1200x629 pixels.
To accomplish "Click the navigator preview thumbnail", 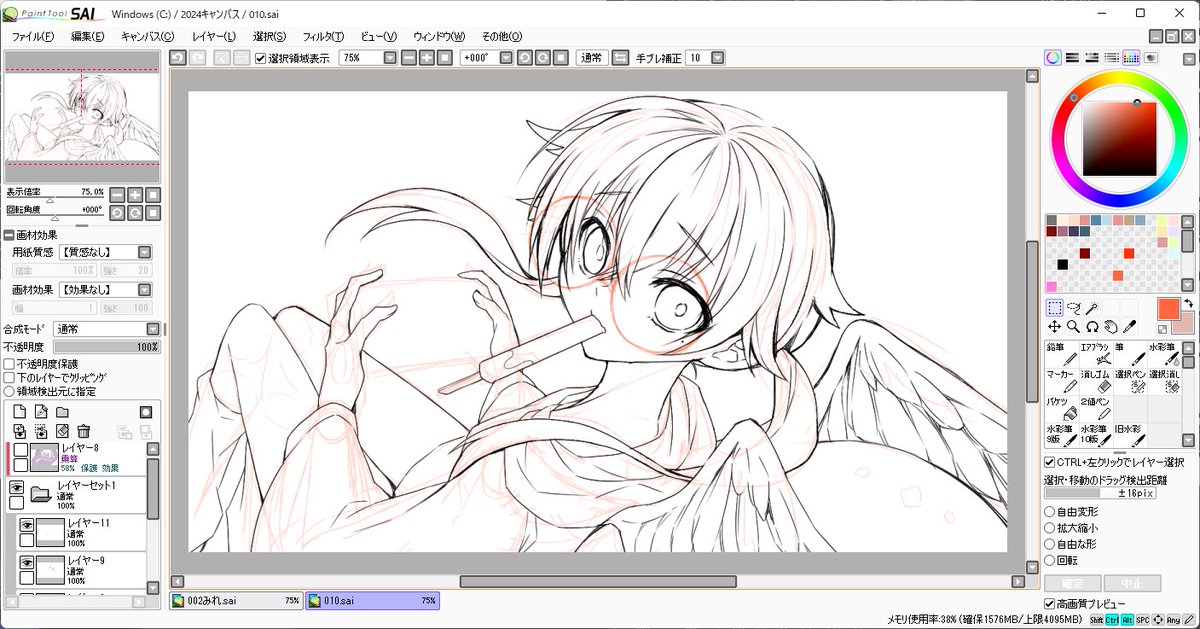I will tap(81, 116).
